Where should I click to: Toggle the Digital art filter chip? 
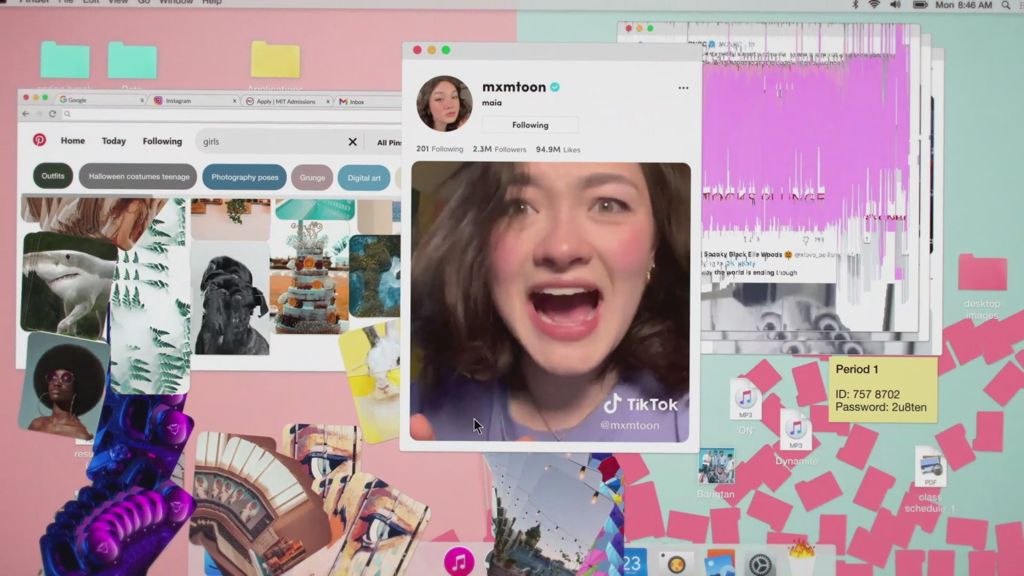364,178
